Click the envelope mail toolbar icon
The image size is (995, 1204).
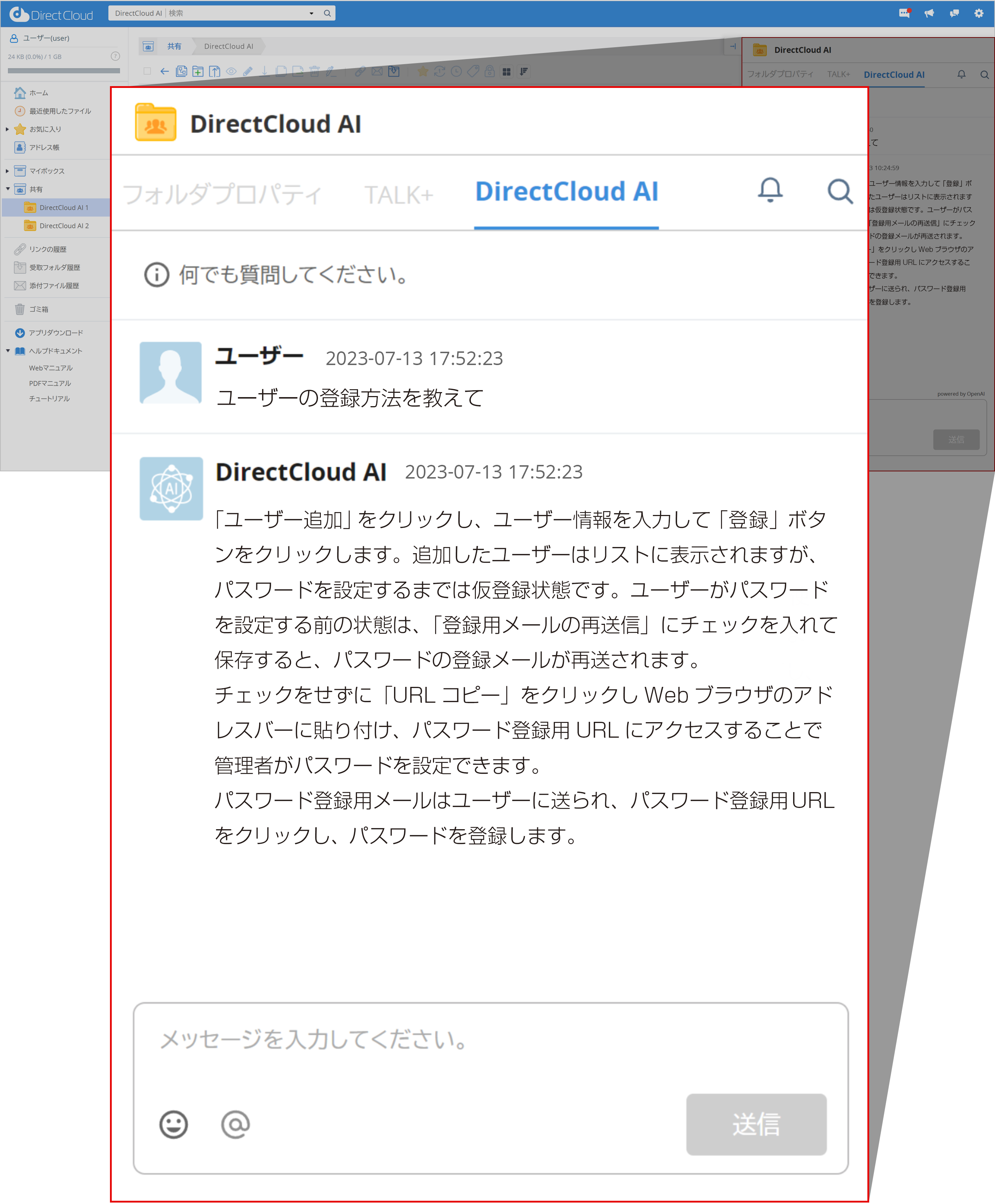click(377, 72)
